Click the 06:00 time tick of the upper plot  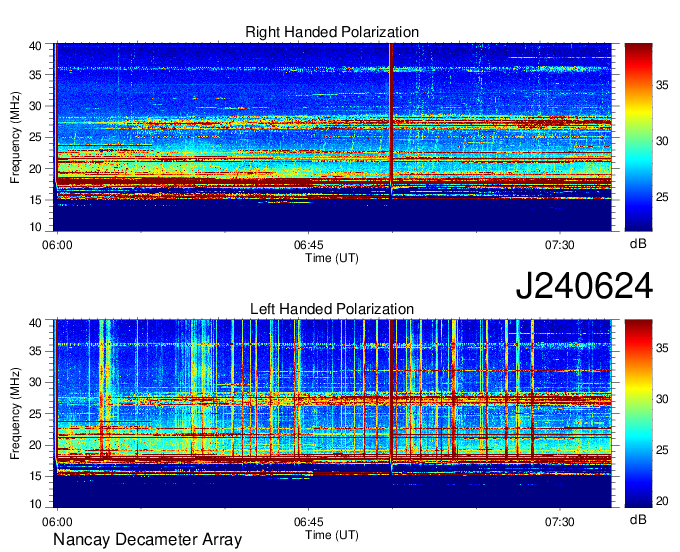[57, 245]
